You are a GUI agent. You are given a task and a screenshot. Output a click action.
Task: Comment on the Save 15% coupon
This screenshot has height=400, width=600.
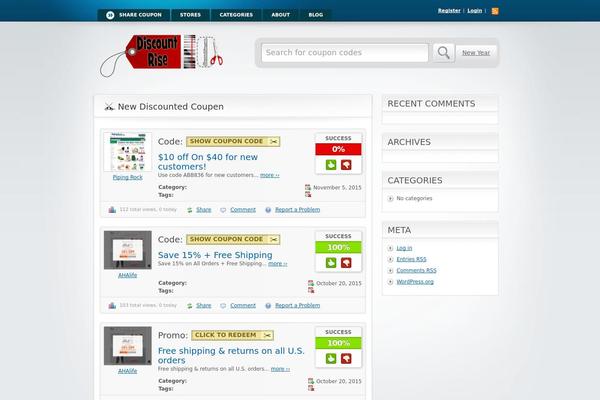[243, 305]
